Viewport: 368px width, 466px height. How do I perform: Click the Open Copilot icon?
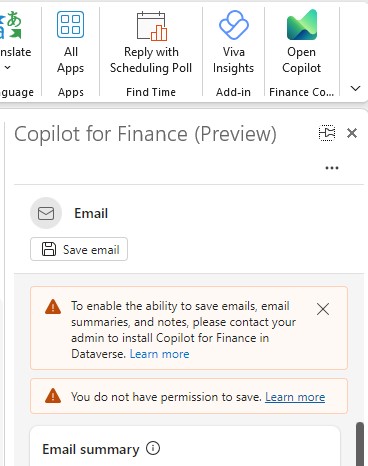302,25
